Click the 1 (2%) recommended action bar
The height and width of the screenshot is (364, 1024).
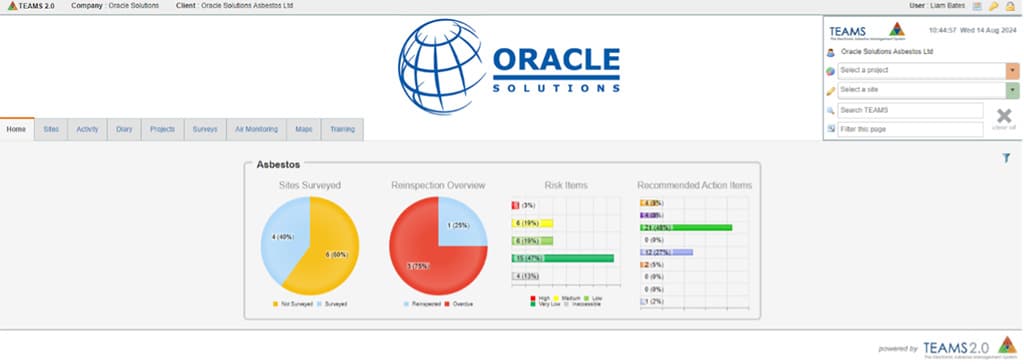(x=643, y=301)
